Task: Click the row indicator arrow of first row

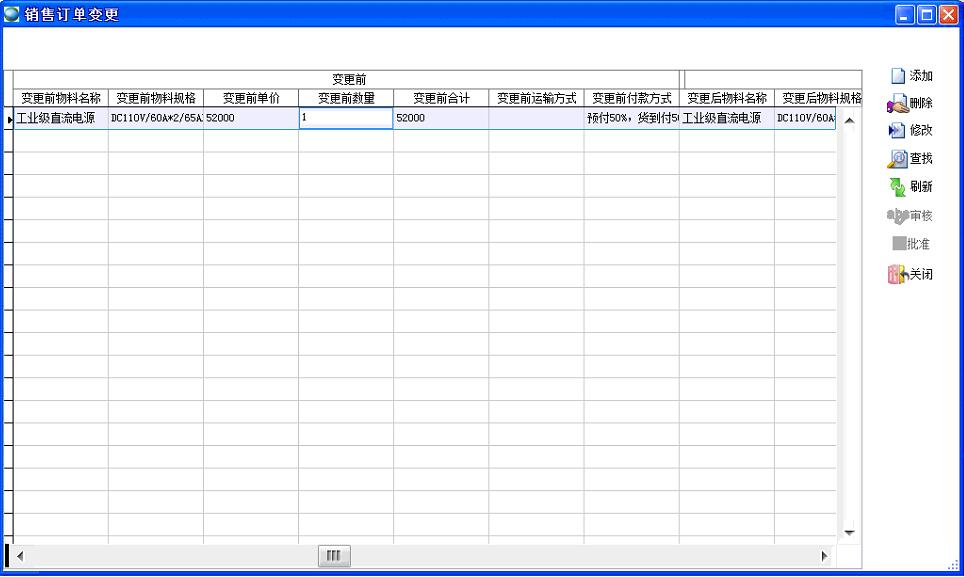Action: [x=10, y=119]
